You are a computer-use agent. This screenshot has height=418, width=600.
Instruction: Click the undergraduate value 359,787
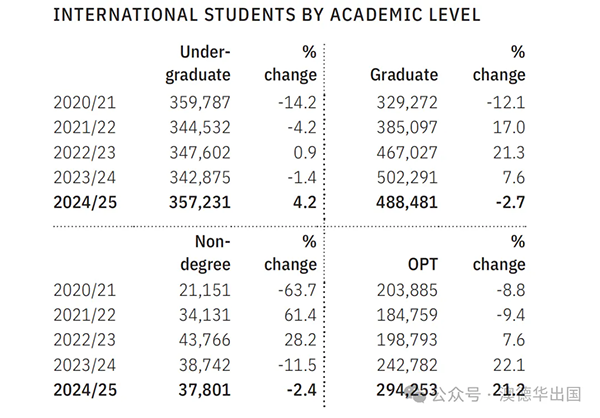tap(200, 101)
